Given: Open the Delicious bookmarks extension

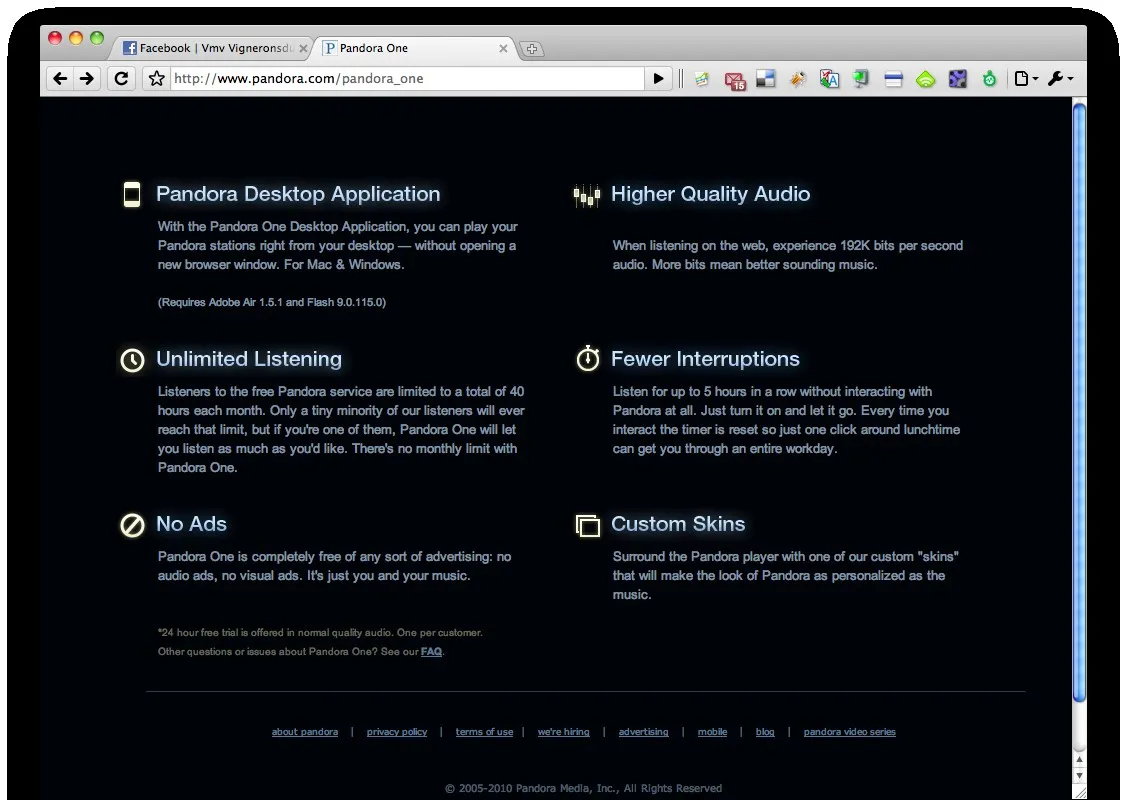Looking at the screenshot, I should (x=766, y=78).
